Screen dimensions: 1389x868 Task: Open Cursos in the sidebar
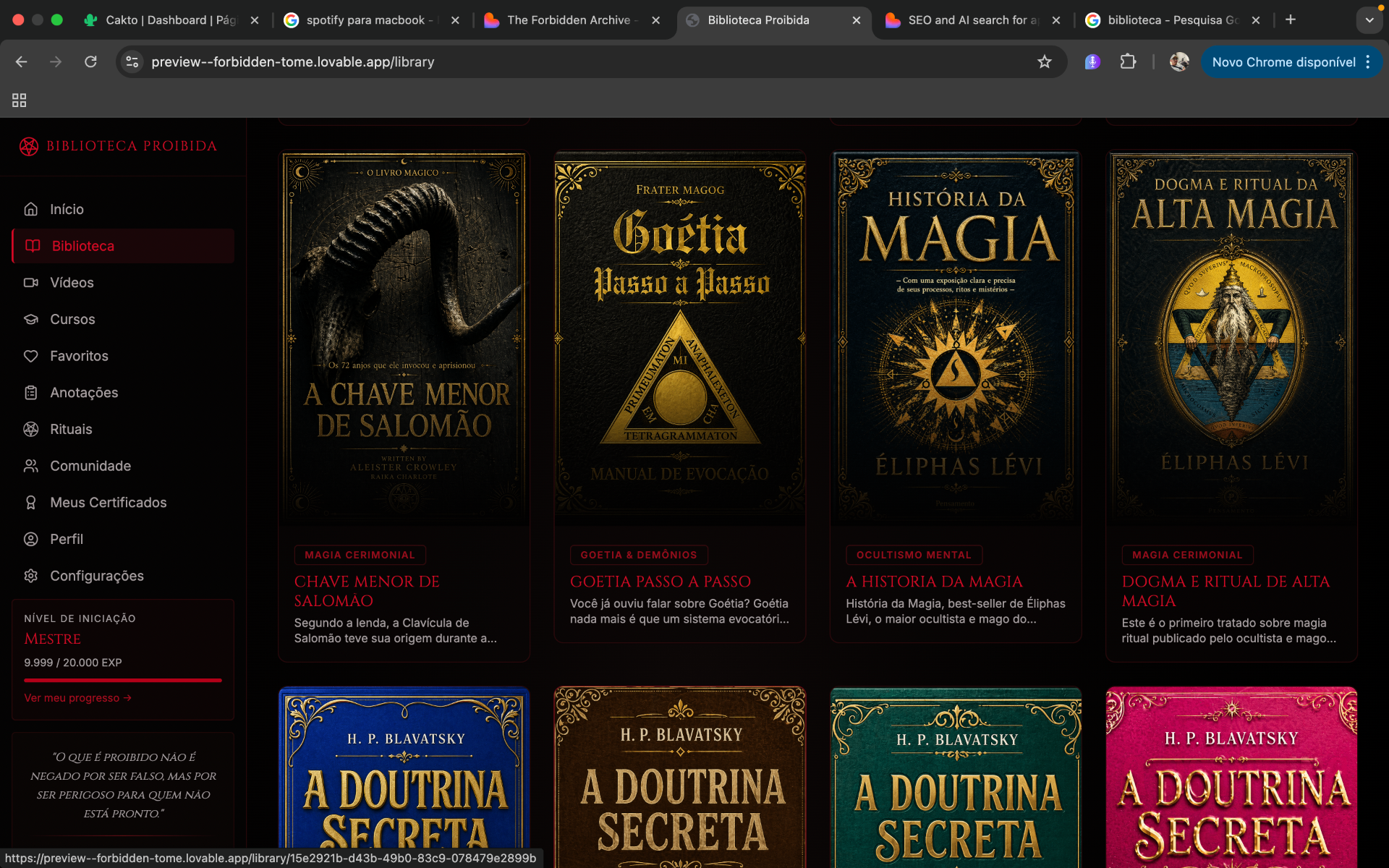(123, 319)
